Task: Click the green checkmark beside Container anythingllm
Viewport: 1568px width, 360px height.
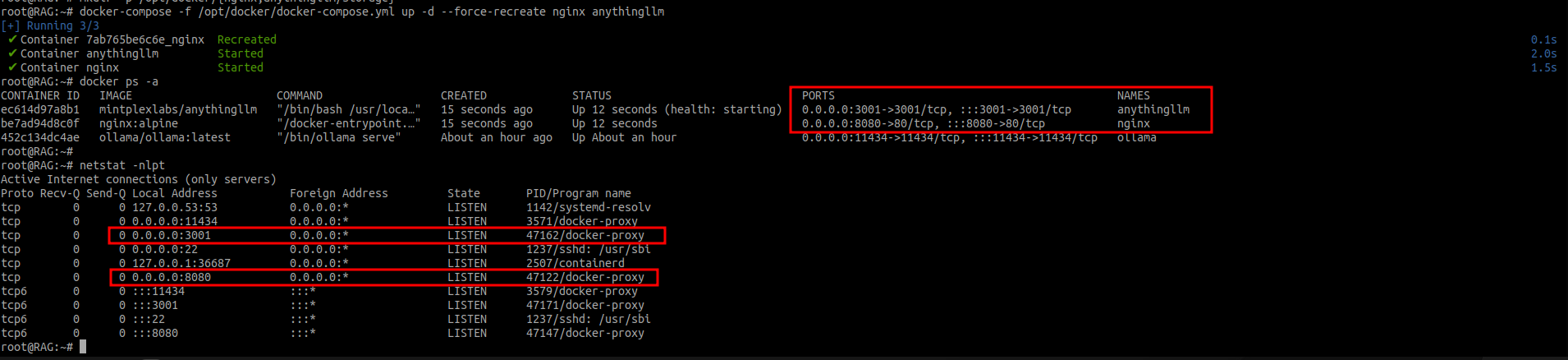Action: pos(12,53)
